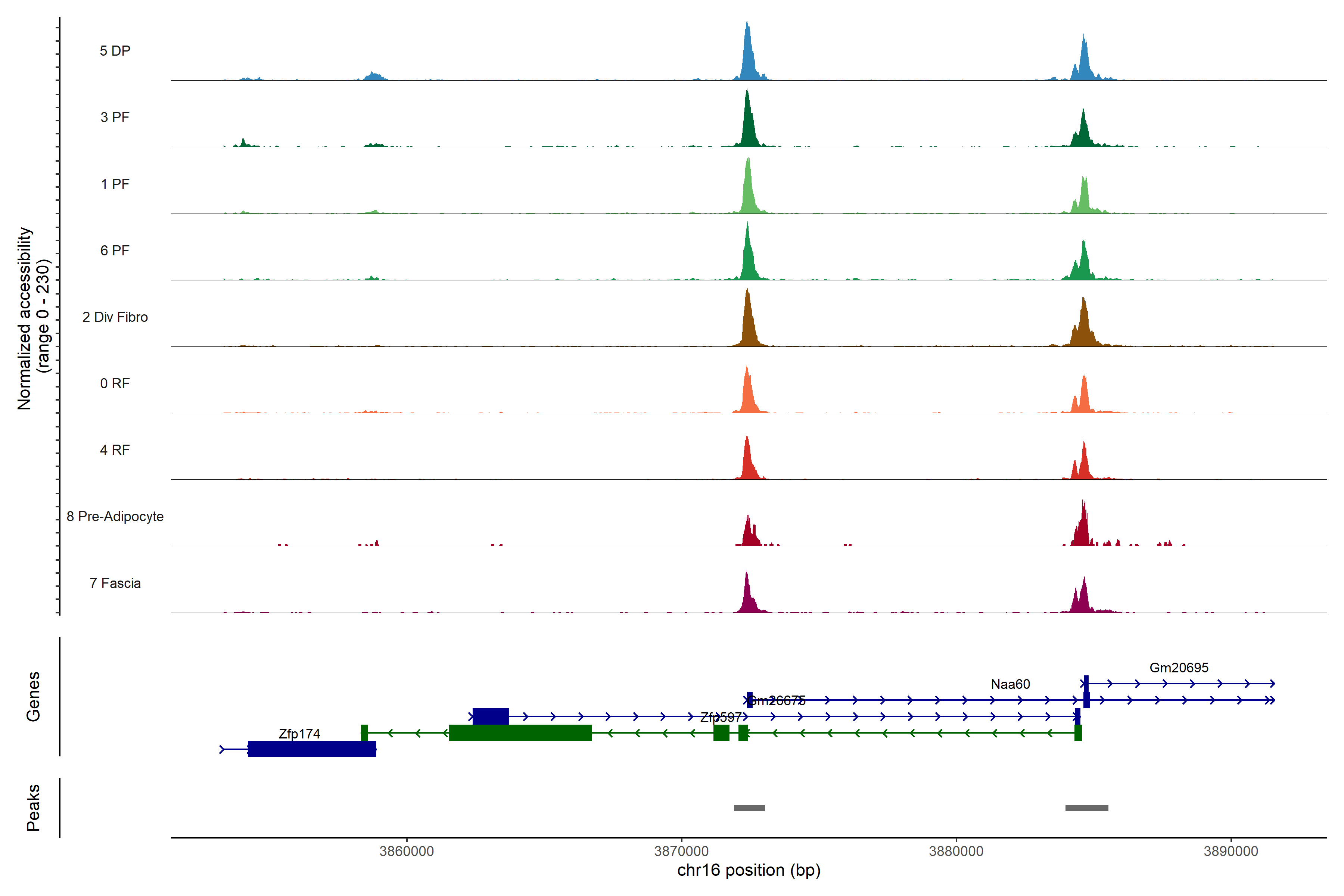Click the Peaks panel label
This screenshot has width=1344, height=896.
point(33,808)
